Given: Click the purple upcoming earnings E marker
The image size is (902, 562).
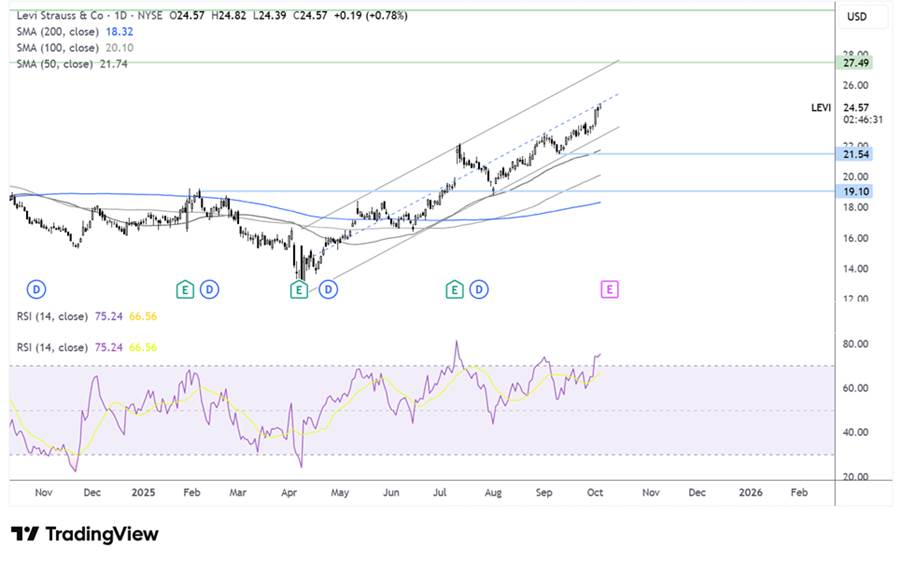Looking at the screenshot, I should [609, 289].
